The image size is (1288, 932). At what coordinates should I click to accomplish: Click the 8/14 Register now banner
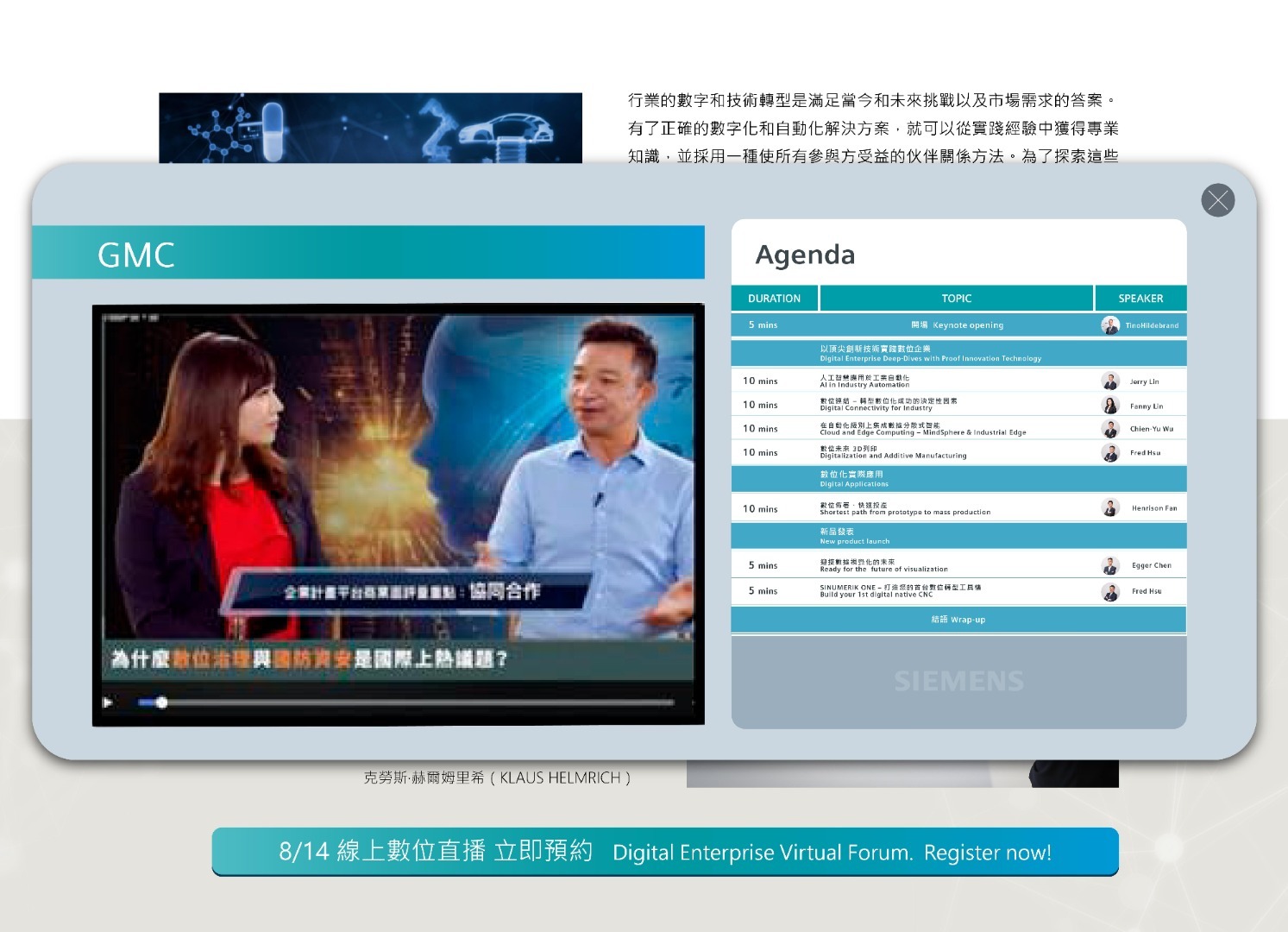click(x=665, y=852)
